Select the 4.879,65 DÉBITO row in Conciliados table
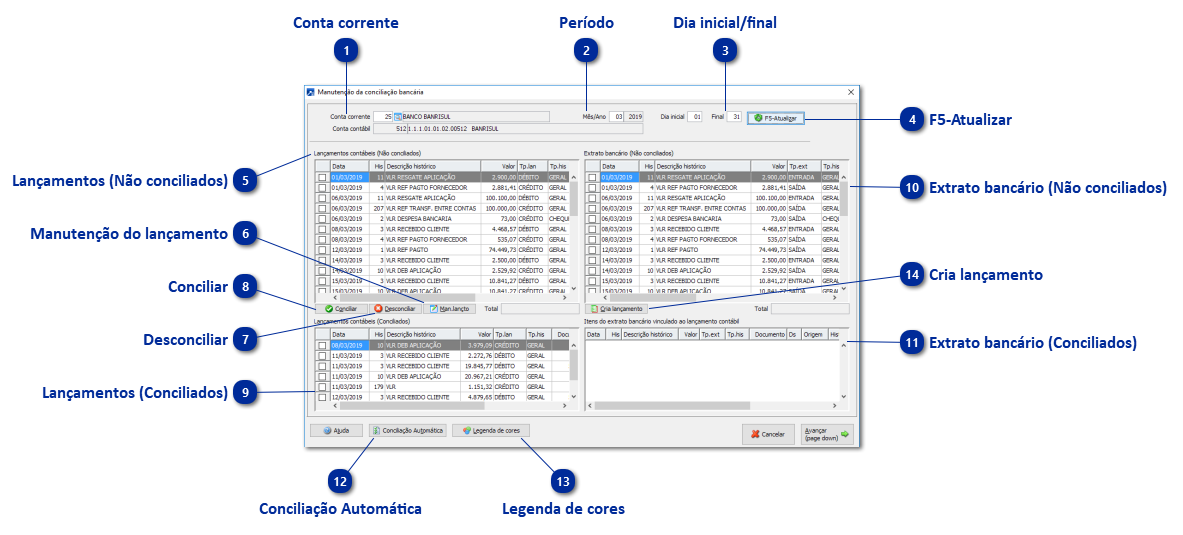 tap(441, 397)
